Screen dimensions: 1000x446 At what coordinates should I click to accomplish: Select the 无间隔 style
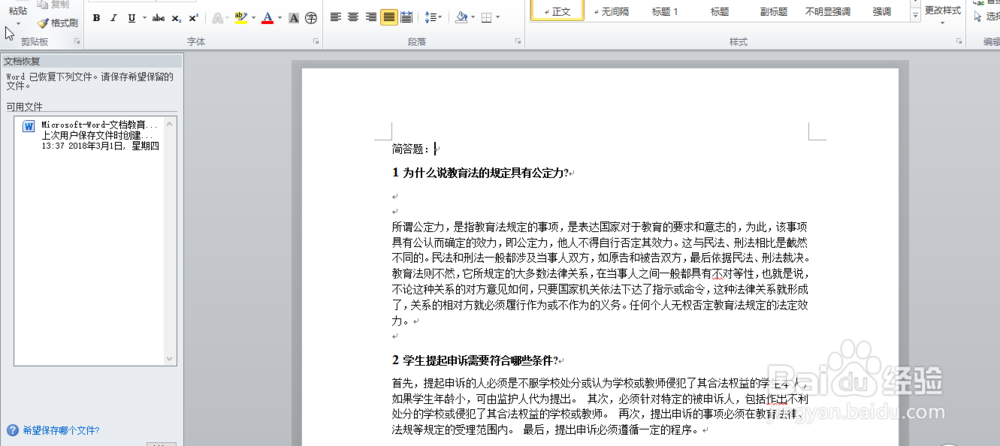[x=610, y=11]
